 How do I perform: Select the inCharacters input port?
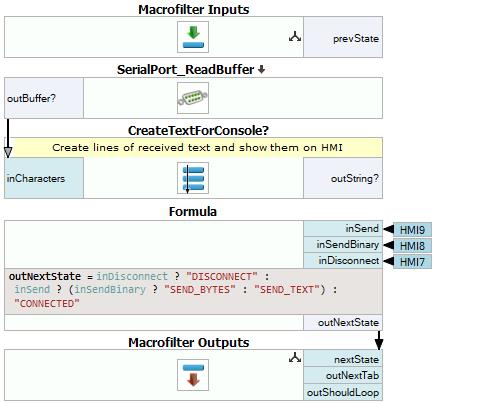44,178
